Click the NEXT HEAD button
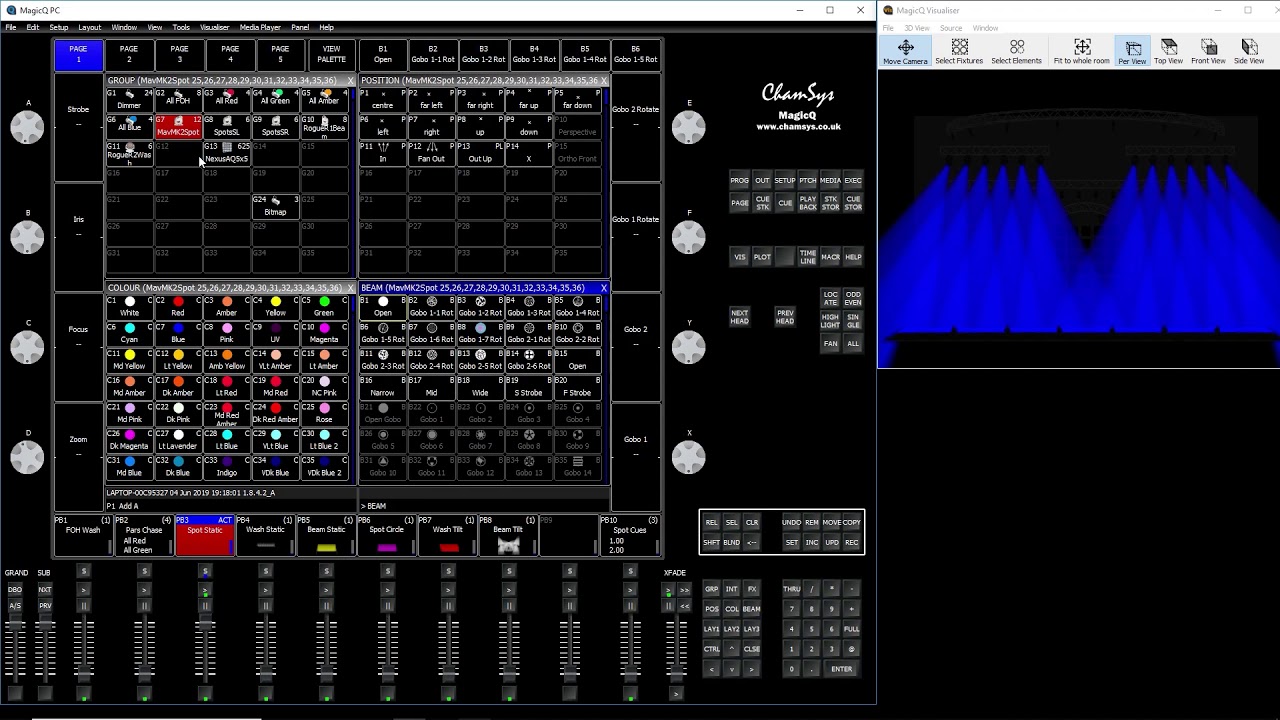 pos(739,316)
